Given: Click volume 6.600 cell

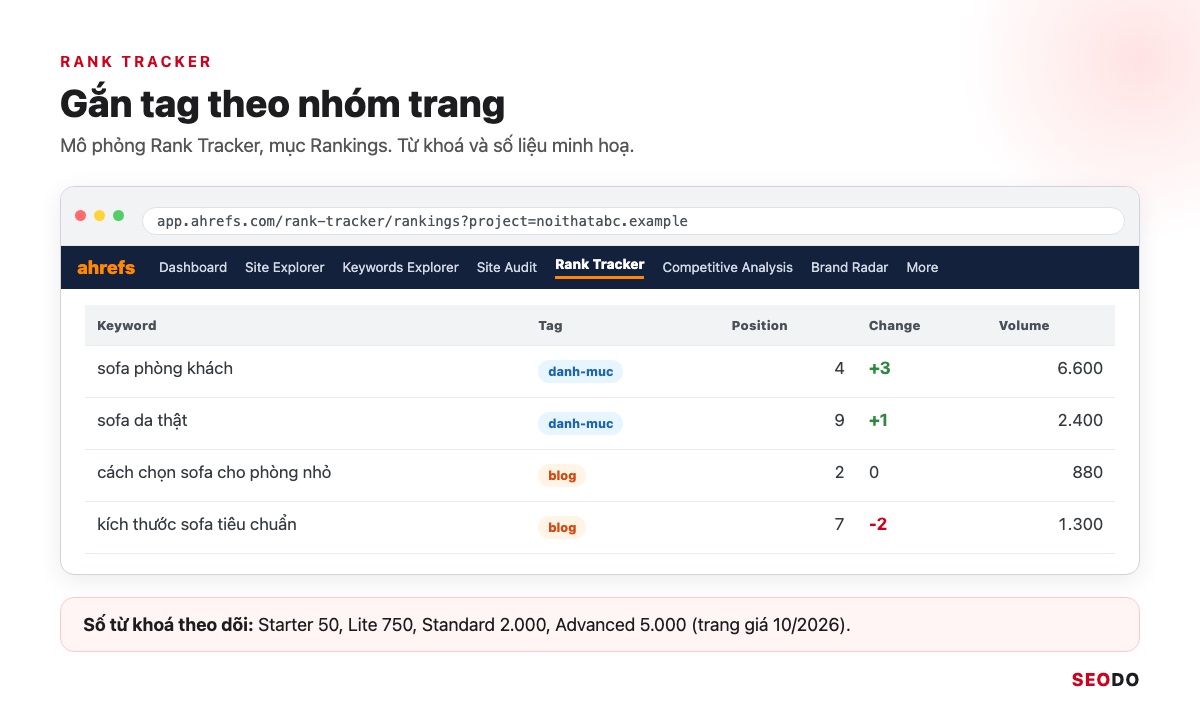Looking at the screenshot, I should coord(1080,368).
